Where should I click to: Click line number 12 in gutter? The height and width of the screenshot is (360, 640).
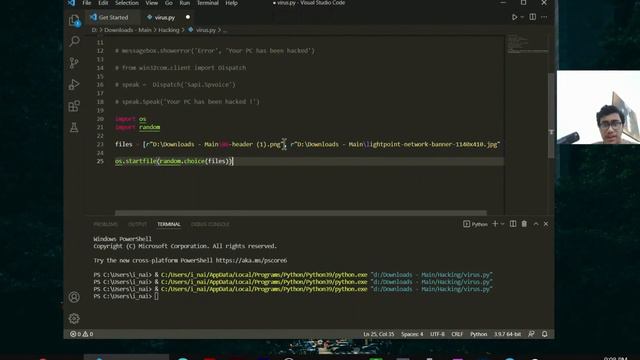tap(100, 51)
